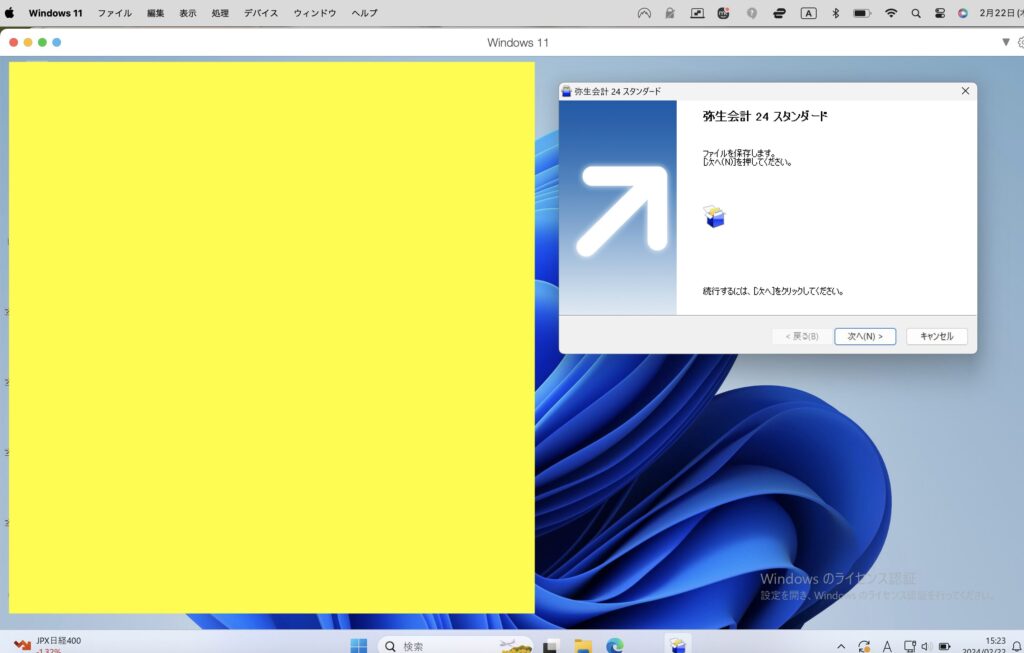Image resolution: width=1024 pixels, height=653 pixels.
Task: Open File Explorer from the taskbar
Action: 583,646
